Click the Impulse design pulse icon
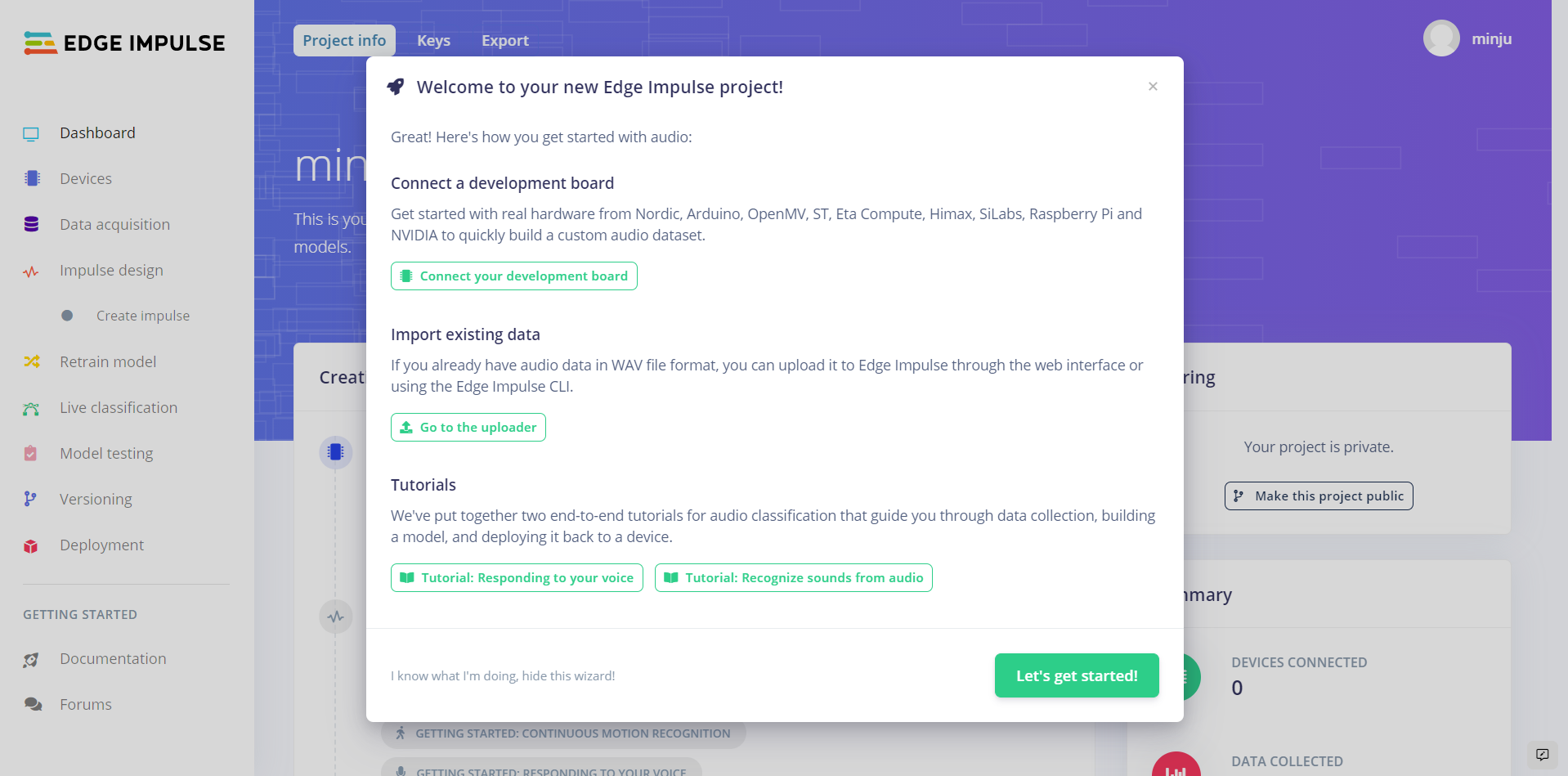This screenshot has width=1568, height=776. [x=31, y=271]
